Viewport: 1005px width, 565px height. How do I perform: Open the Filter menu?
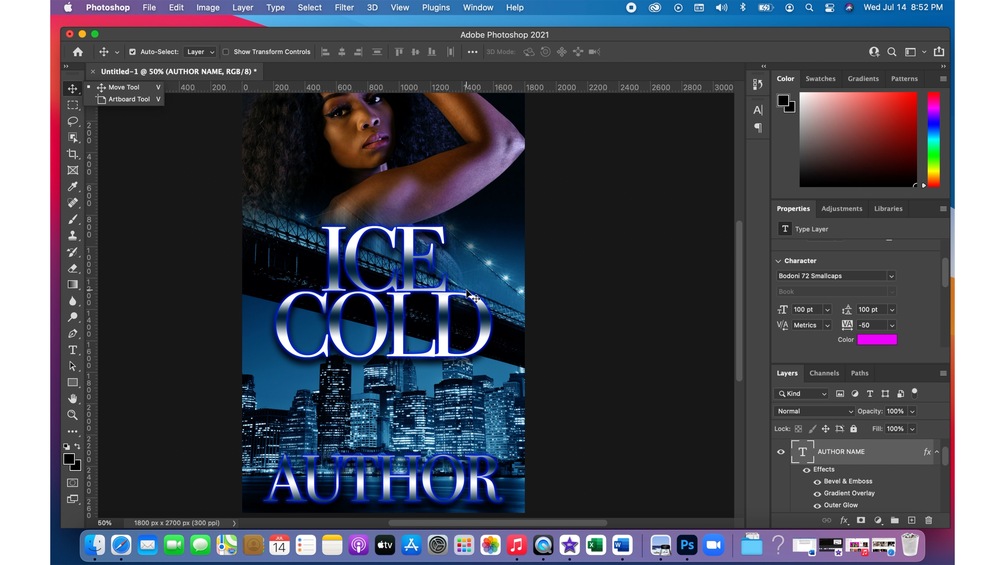(x=344, y=8)
